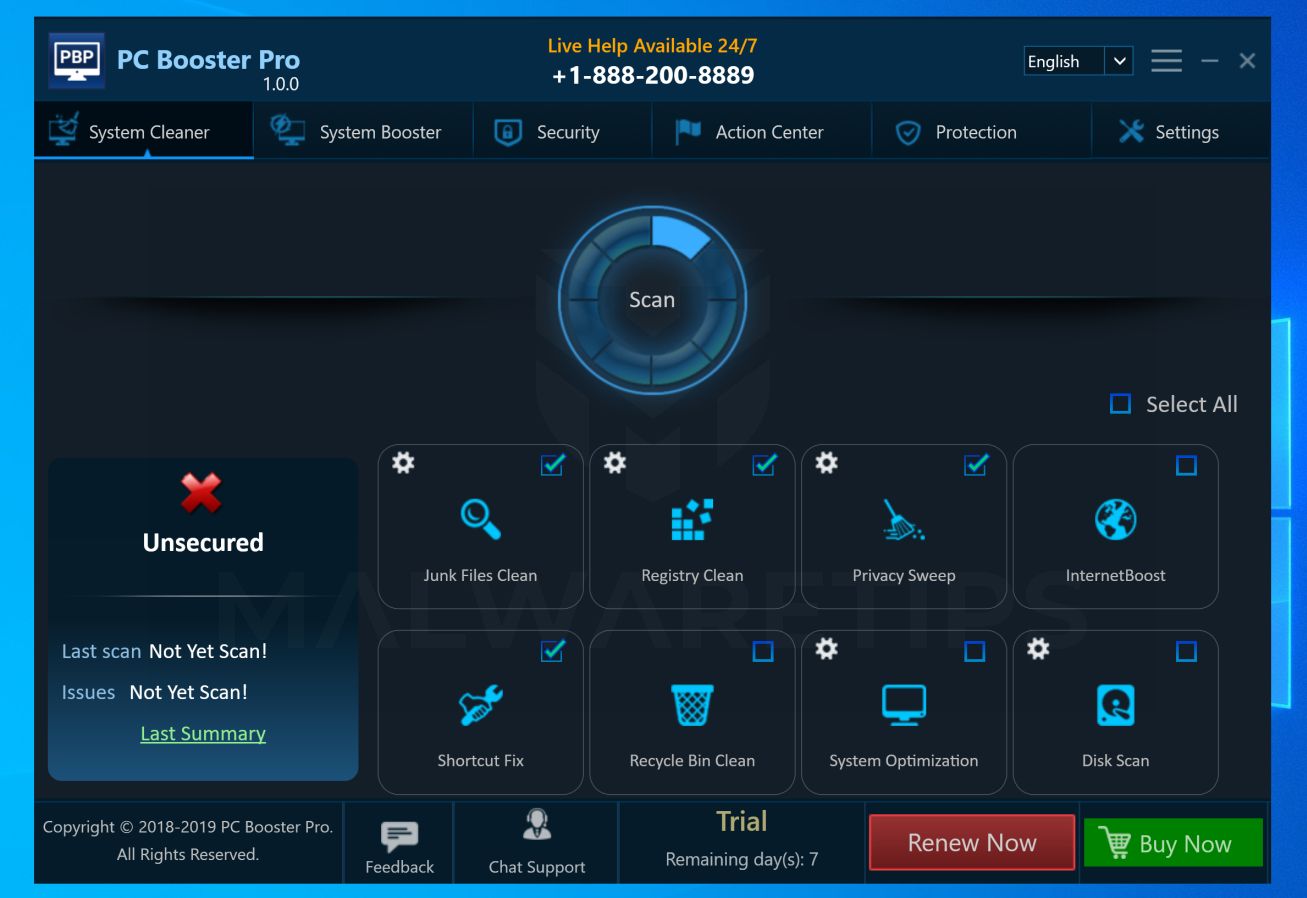
Task: Open the Last Summary link
Action: click(203, 733)
